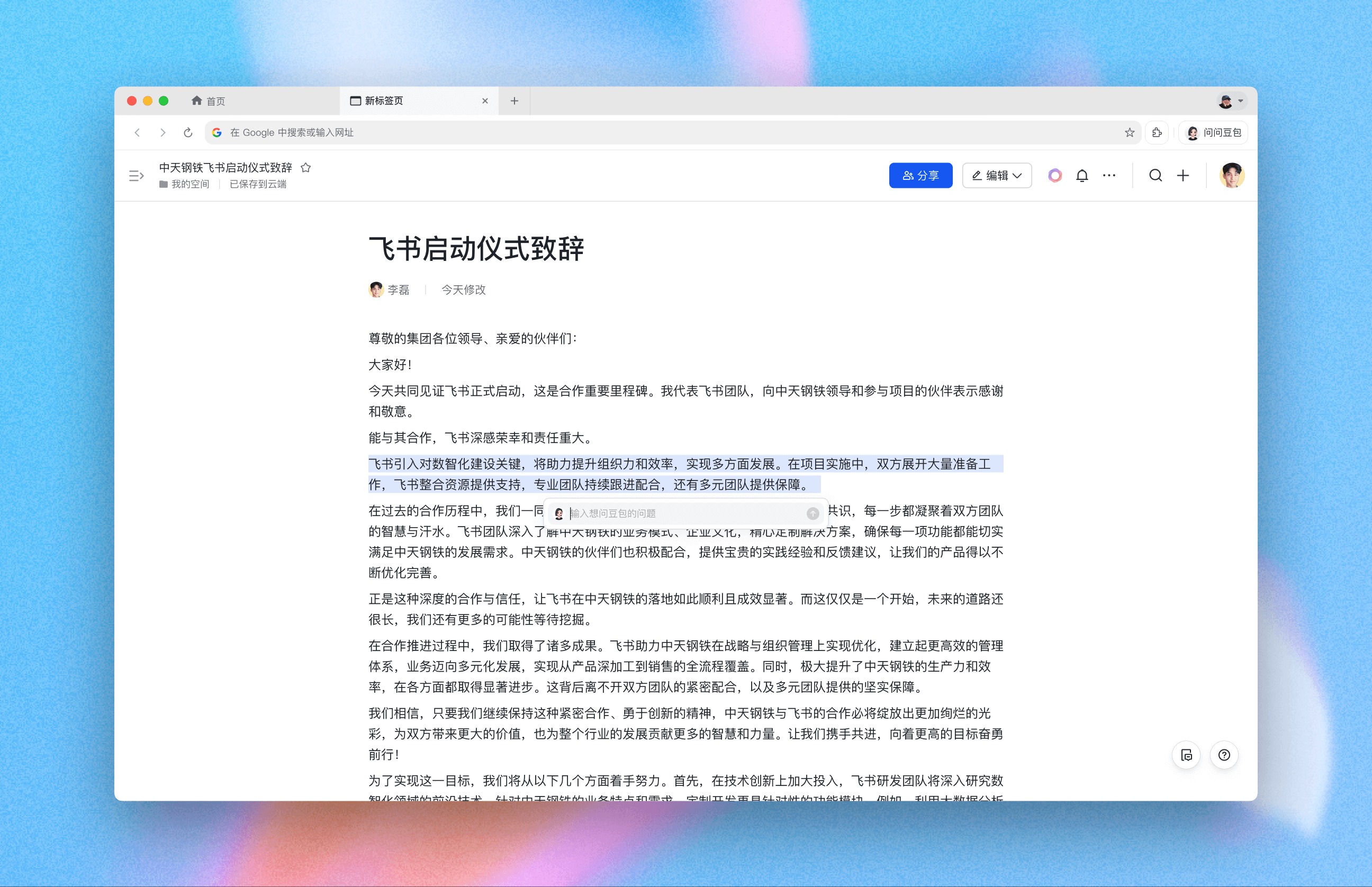The width and height of the screenshot is (1372, 887).
Task: Click paragraph starting 正是这种深度的合作
Action: pos(686,609)
